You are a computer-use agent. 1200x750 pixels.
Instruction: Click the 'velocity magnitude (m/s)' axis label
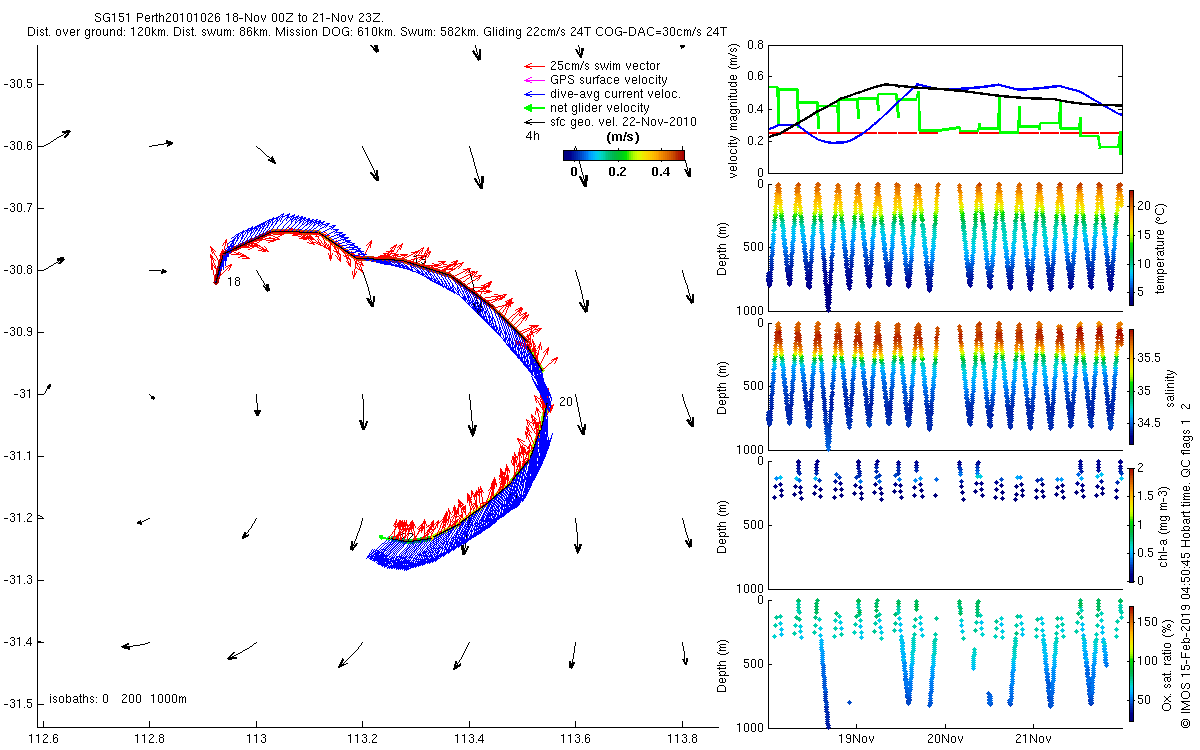734,111
